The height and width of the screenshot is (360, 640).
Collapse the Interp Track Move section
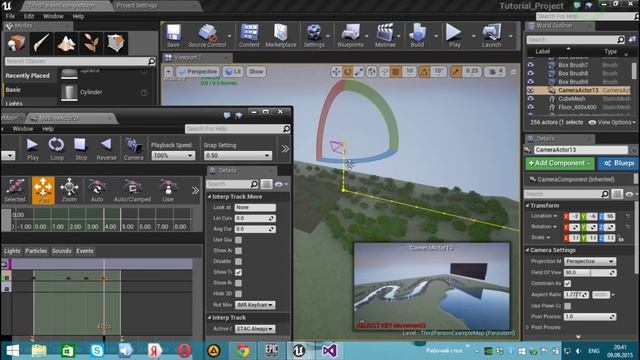click(x=209, y=197)
